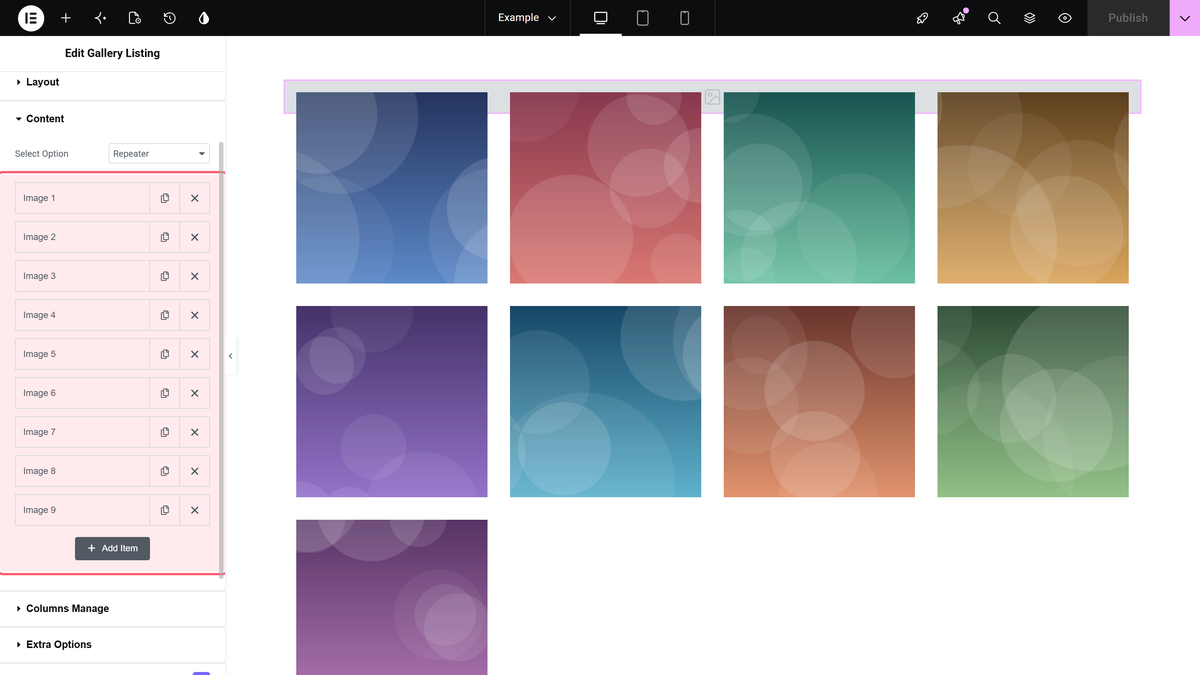Remove the Image 5 item

pyautogui.click(x=195, y=354)
